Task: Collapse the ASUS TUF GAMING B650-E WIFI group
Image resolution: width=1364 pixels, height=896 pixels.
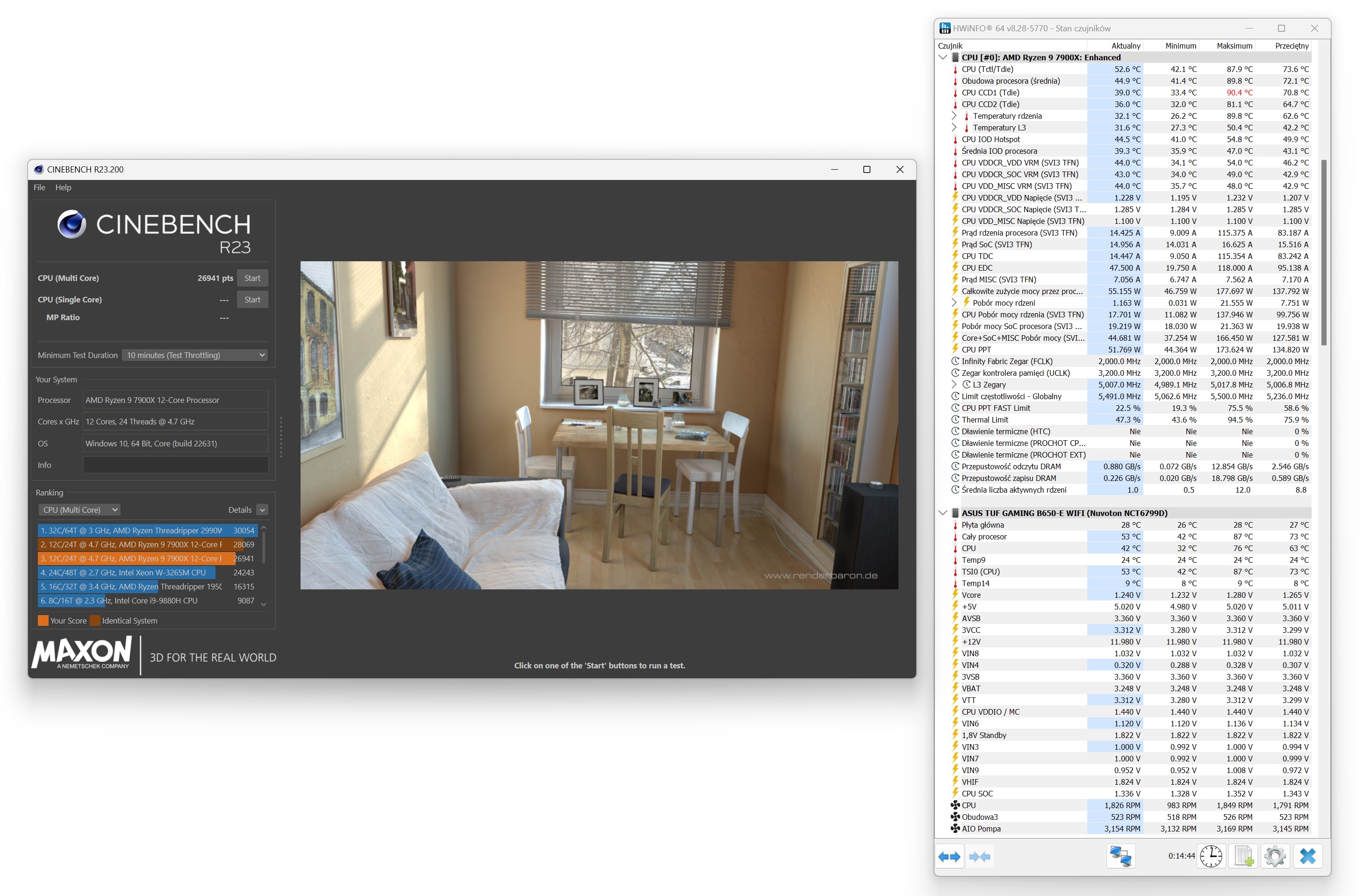Action: (x=943, y=513)
